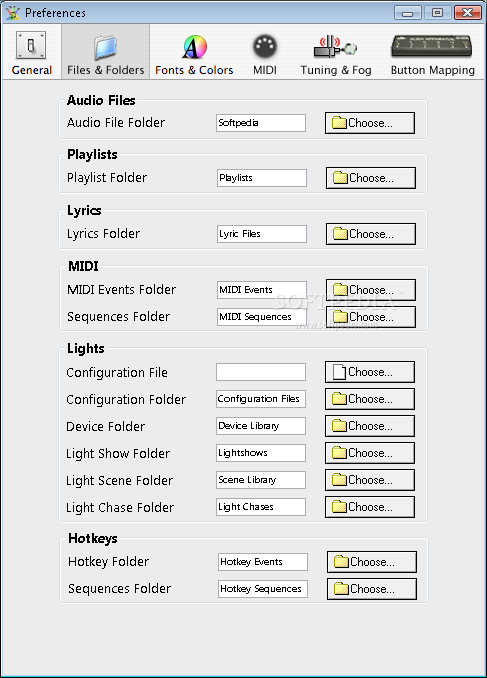
Task: Click the Scene Library folder field
Action: (261, 480)
